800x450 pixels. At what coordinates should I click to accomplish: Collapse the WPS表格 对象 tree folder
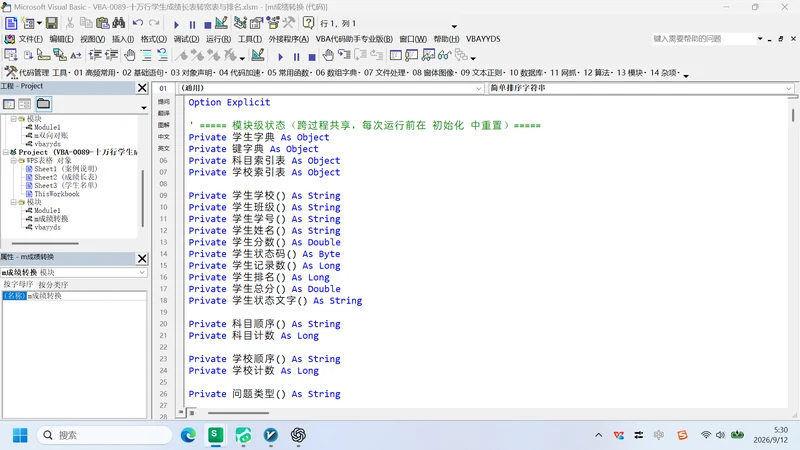coord(14,160)
